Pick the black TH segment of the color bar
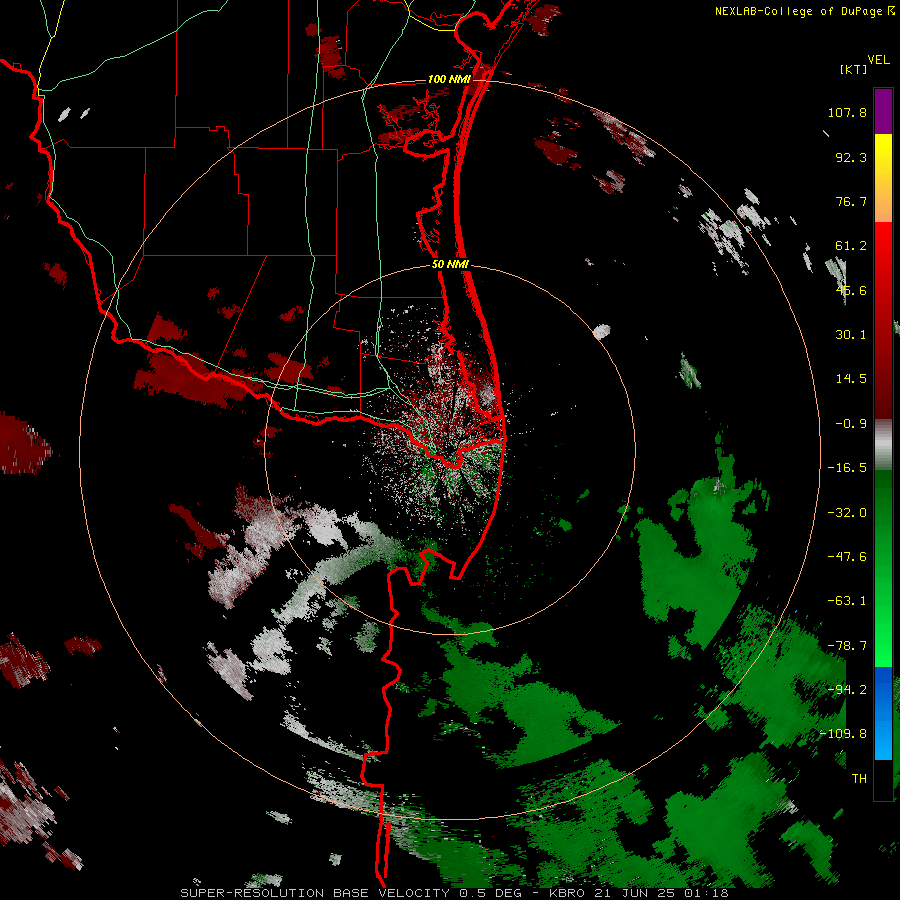The height and width of the screenshot is (900, 900). point(883,779)
